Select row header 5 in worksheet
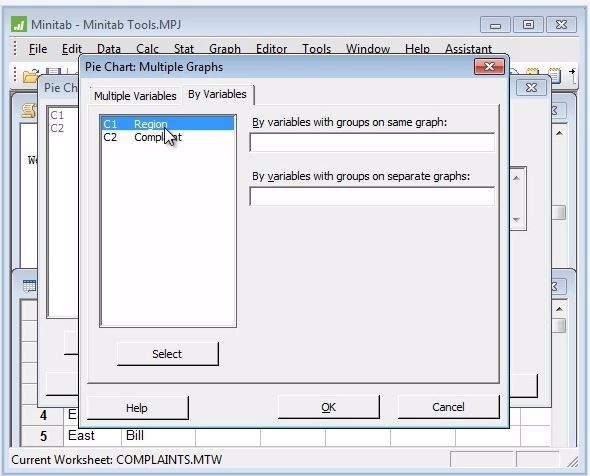 pos(43,436)
